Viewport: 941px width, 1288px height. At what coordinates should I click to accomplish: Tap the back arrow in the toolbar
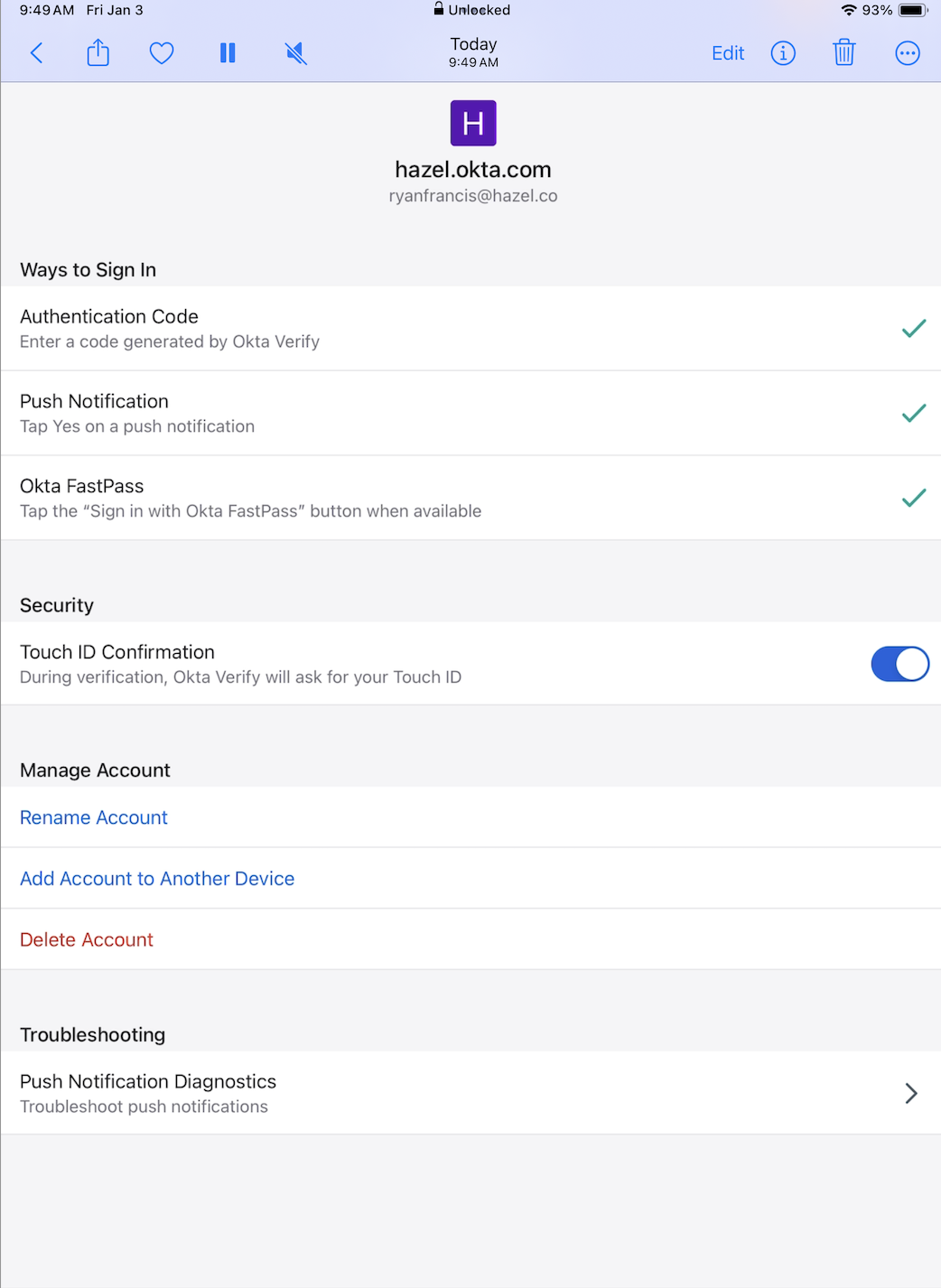(x=37, y=53)
